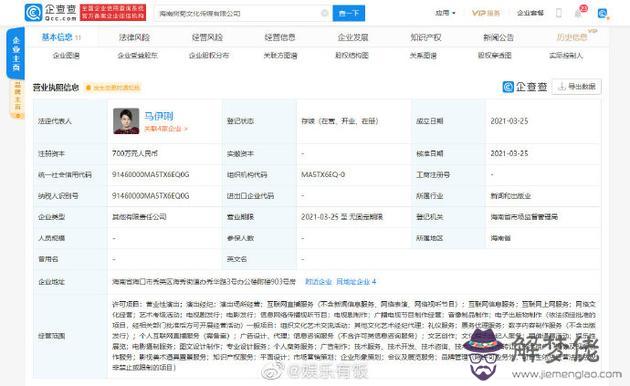Open the 企业股权分布 sub-navigation item
The image size is (630, 386).
(x=209, y=55)
